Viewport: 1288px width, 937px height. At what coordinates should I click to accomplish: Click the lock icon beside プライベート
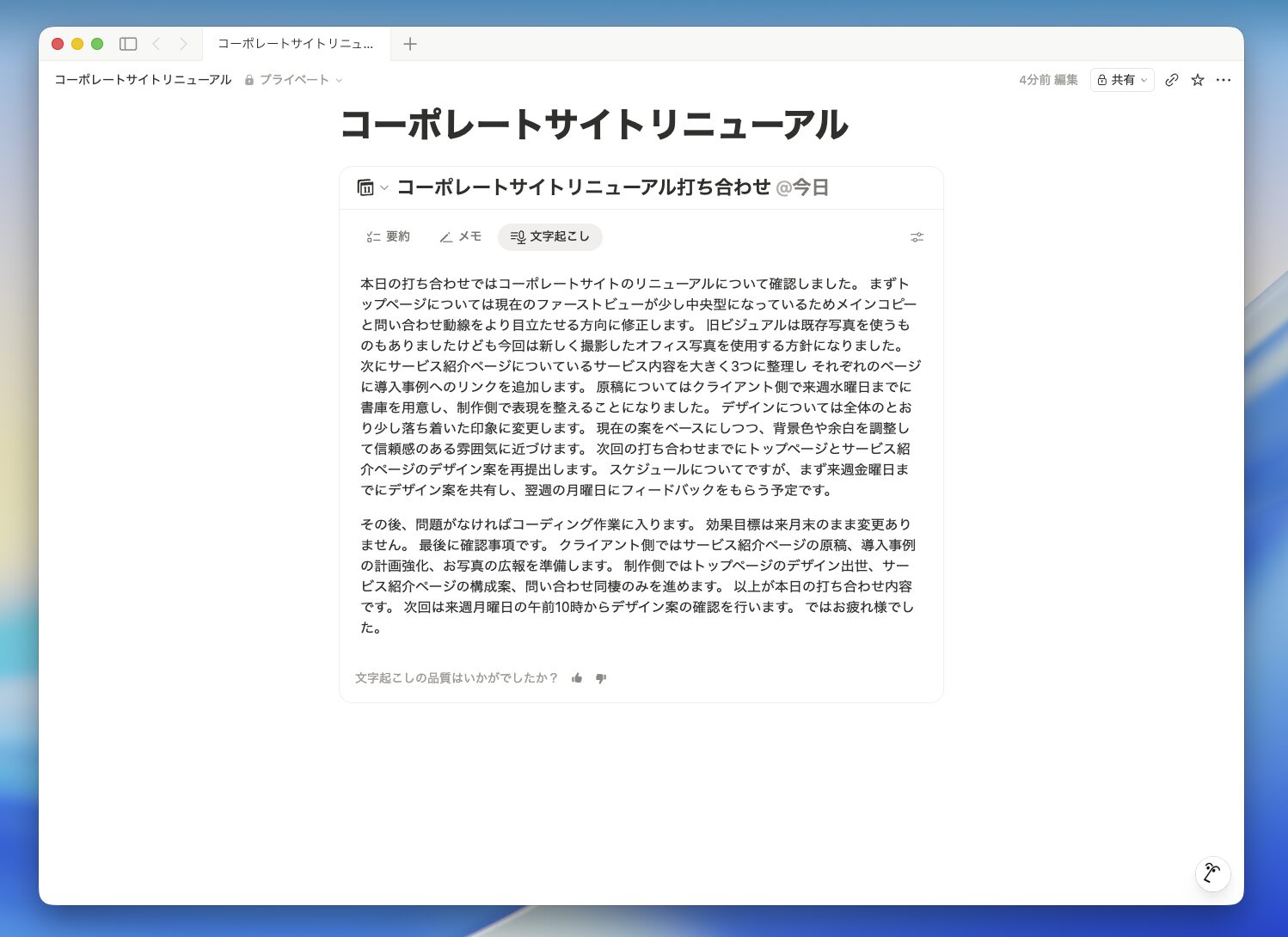(x=249, y=80)
